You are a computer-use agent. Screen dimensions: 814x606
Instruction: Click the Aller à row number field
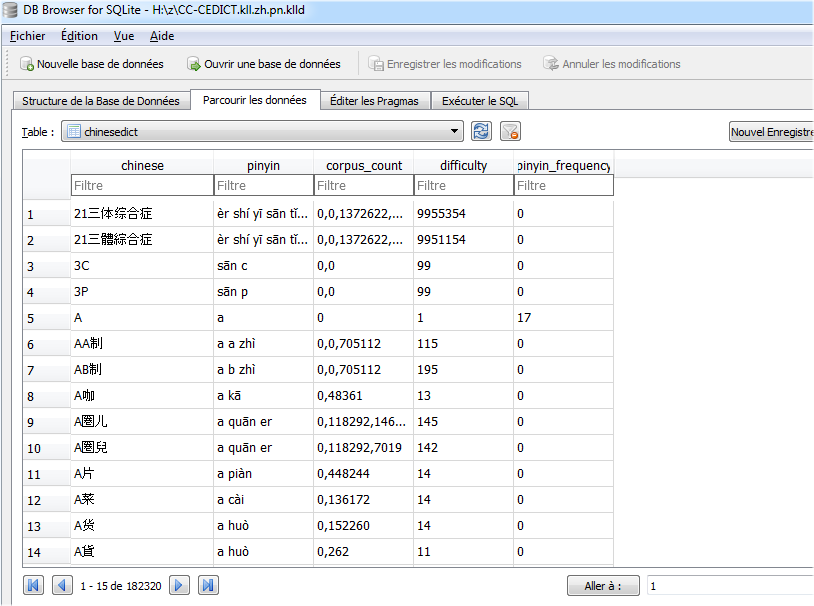pos(730,586)
